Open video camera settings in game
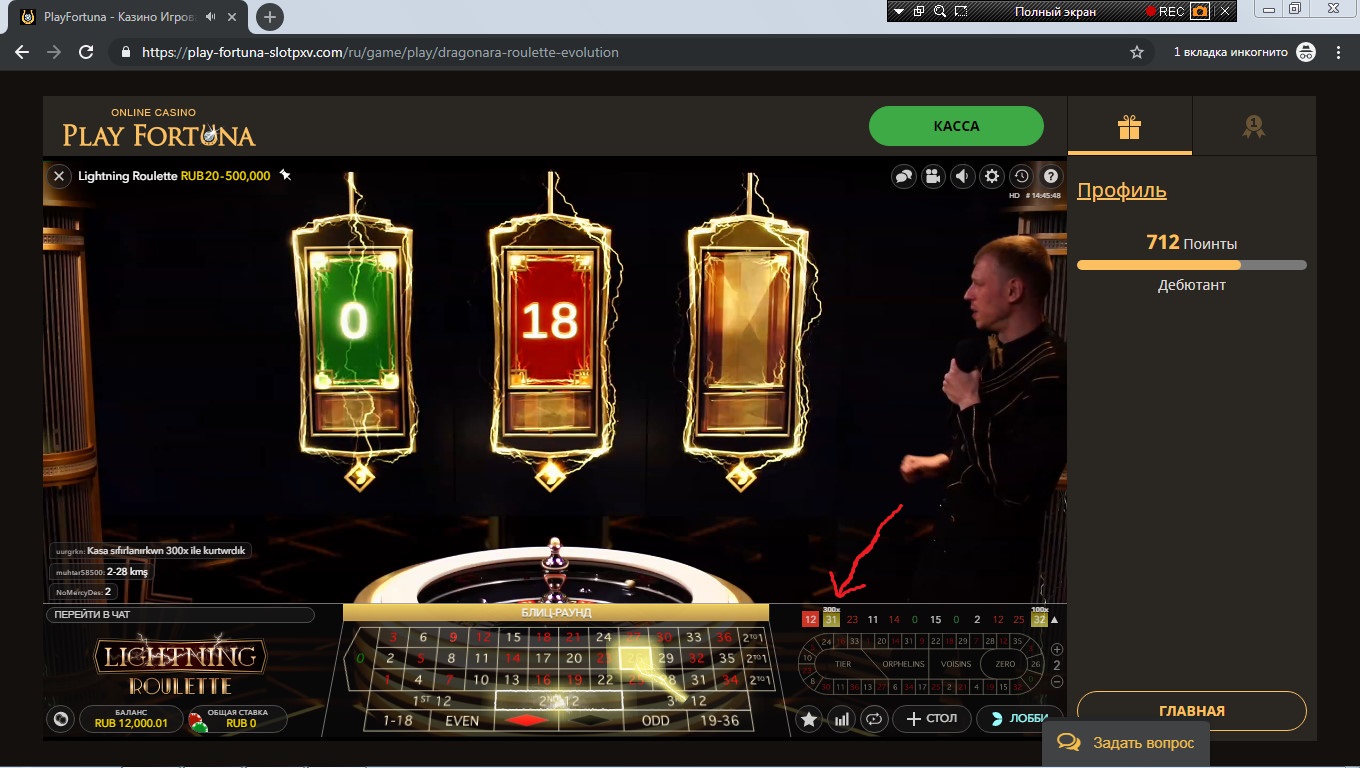Screen dimensions: 1360x768 click(x=933, y=176)
